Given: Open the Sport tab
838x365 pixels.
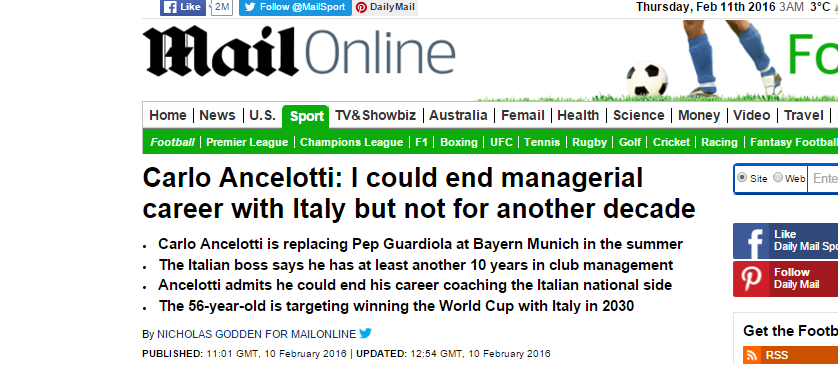Looking at the screenshot, I should tap(306, 117).
